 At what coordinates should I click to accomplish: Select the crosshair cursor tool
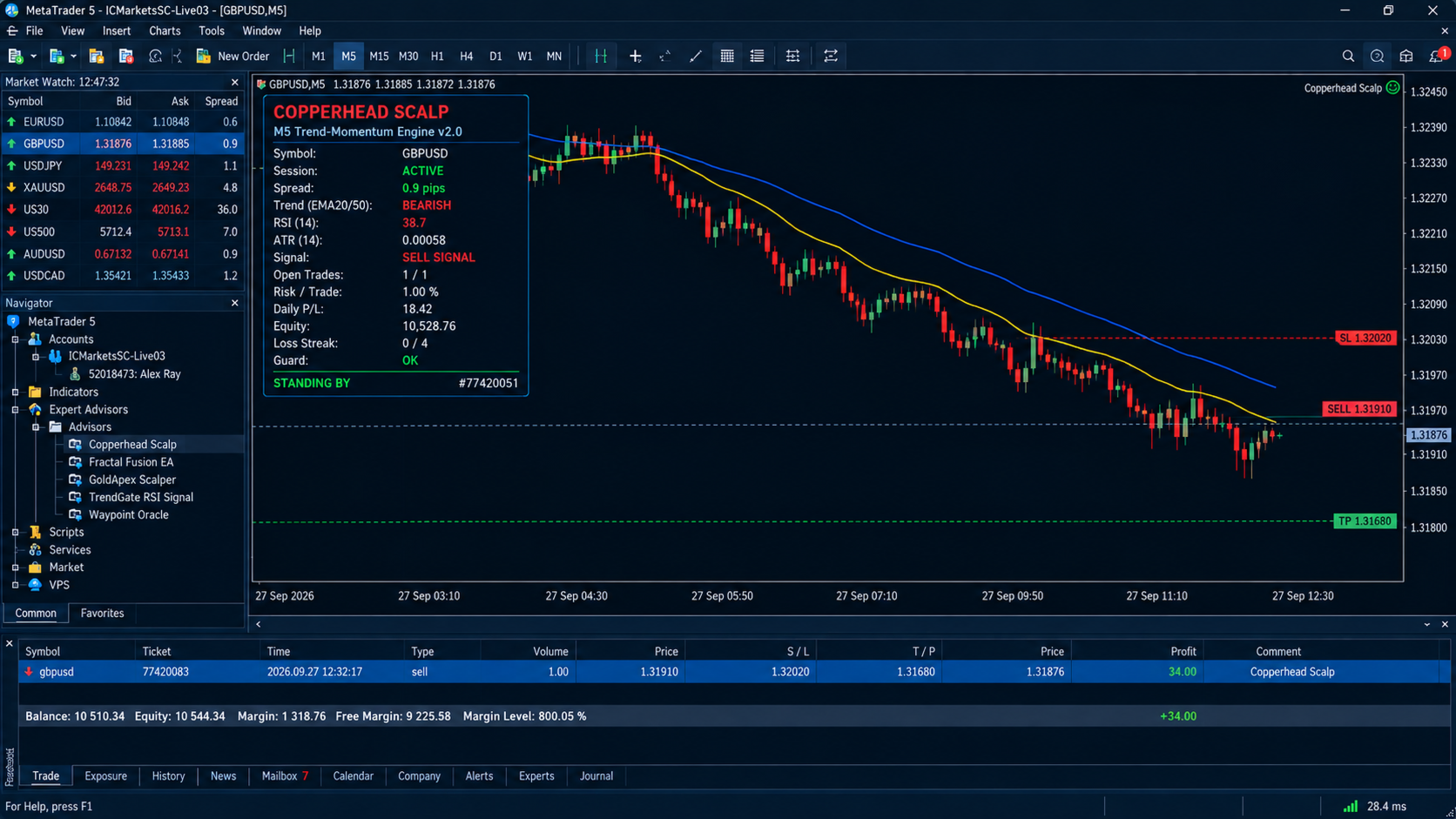pyautogui.click(x=635, y=56)
